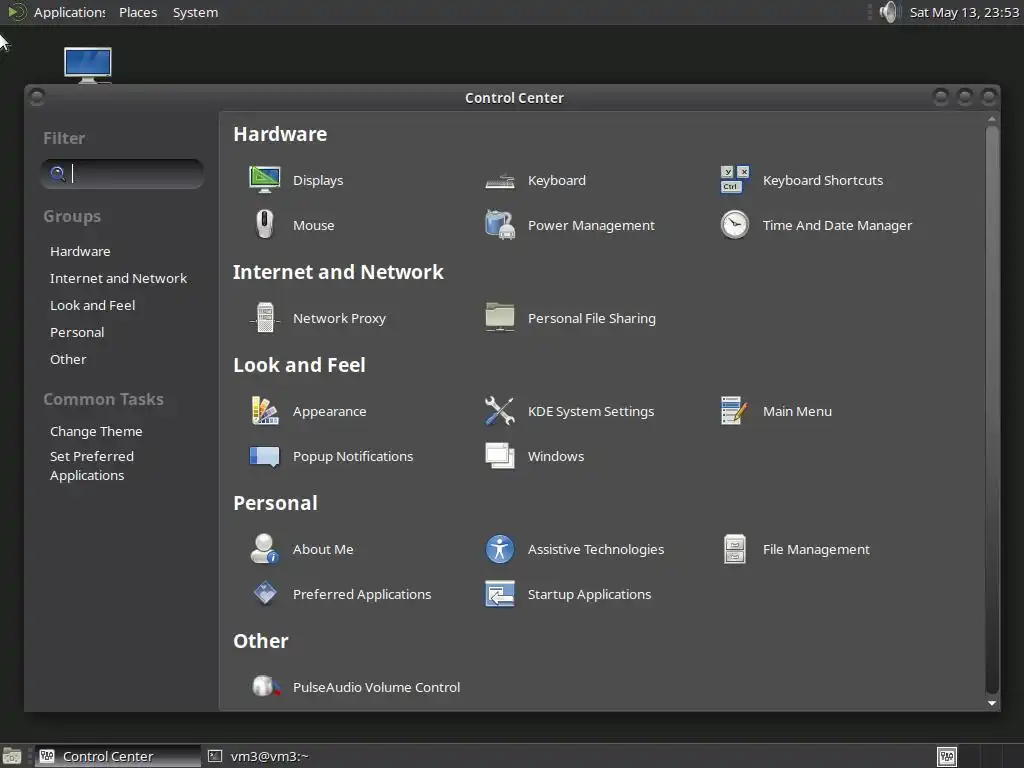
Task: Open KDE System Settings tools icon
Action: pos(500,411)
